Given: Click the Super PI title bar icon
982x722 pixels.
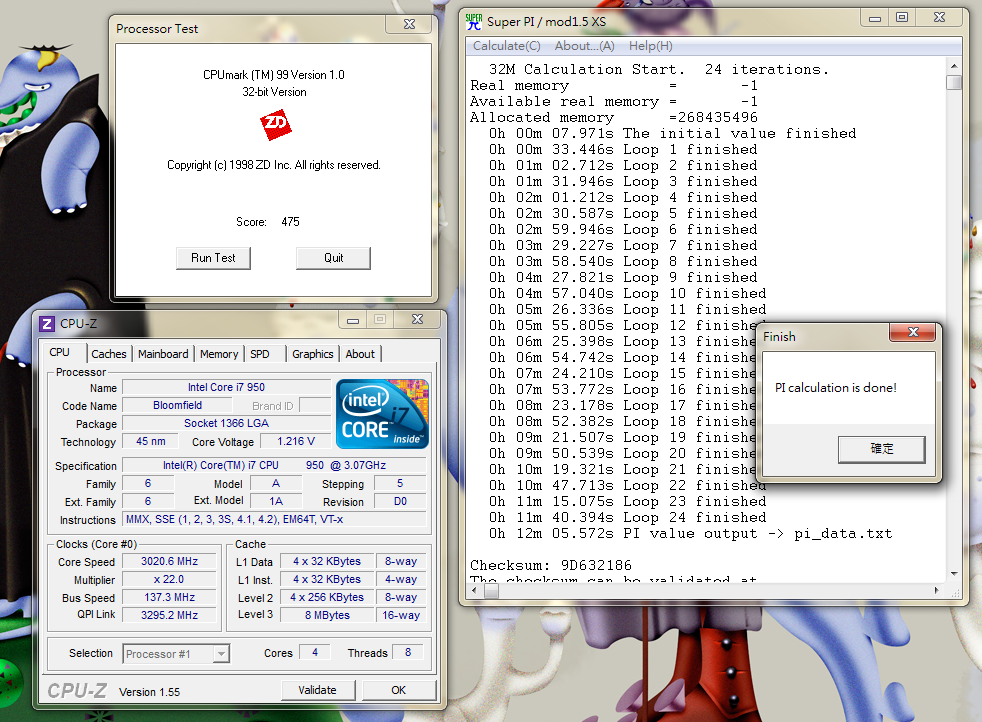Looking at the screenshot, I should tap(474, 22).
